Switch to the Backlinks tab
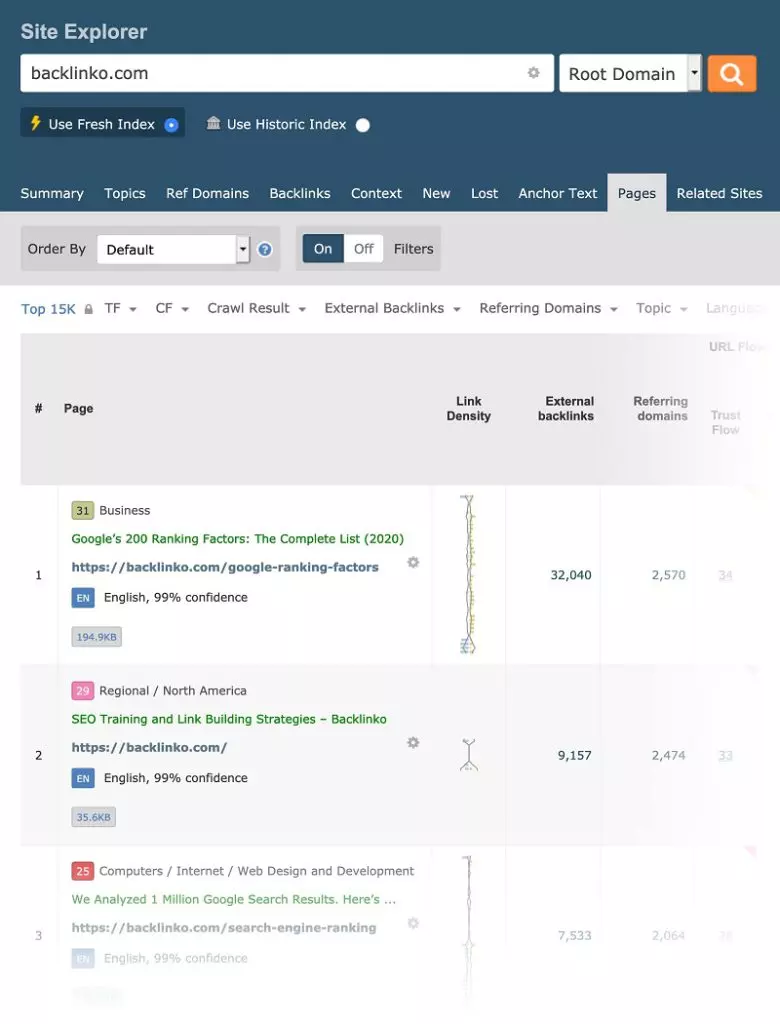780x1024 pixels. (x=300, y=193)
